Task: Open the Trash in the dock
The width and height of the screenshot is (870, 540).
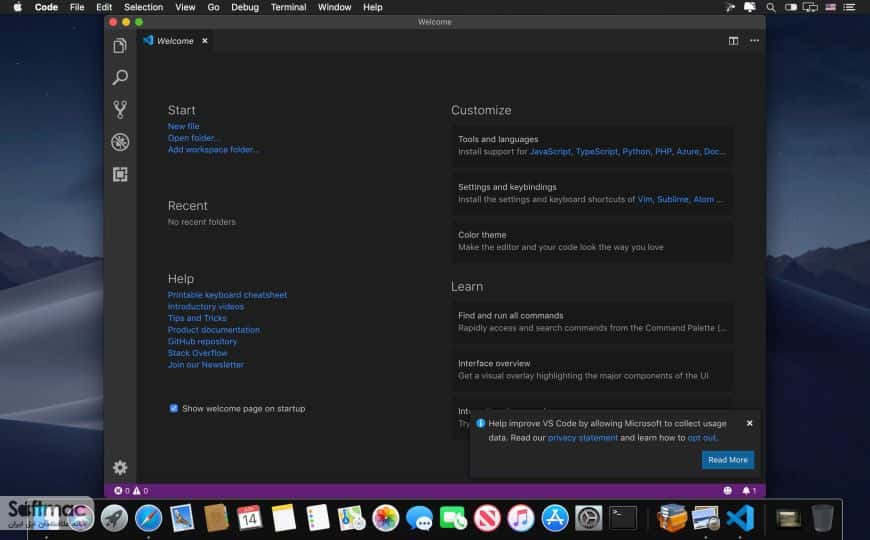Action: (822, 518)
